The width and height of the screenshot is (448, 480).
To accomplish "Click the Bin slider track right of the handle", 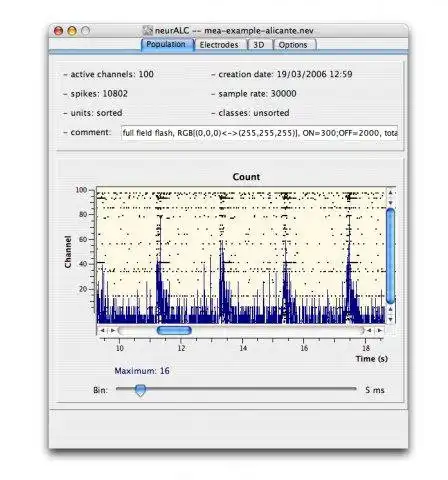I will [251, 389].
